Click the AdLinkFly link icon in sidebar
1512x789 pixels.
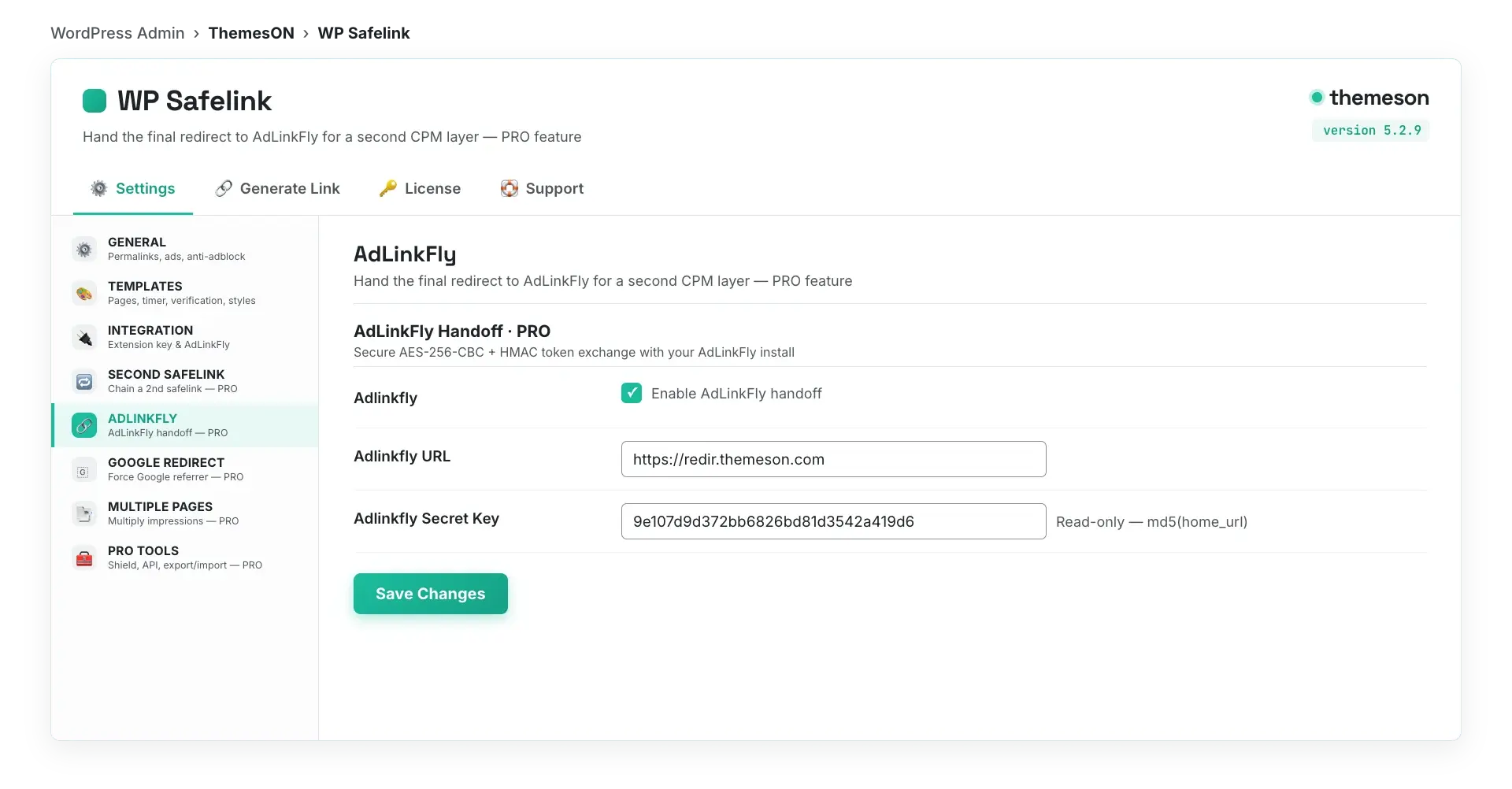[x=84, y=425]
